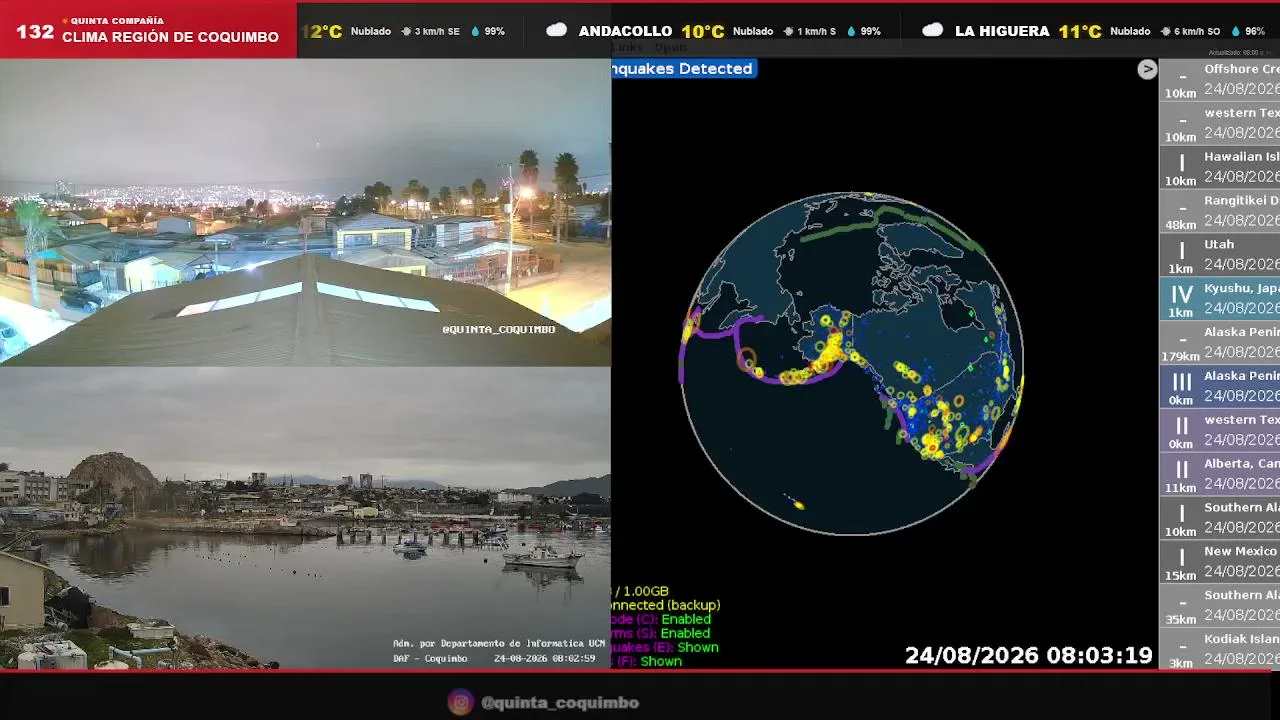Click the Earthquakes Detected header label
This screenshot has width=1280, height=720.
(x=683, y=69)
